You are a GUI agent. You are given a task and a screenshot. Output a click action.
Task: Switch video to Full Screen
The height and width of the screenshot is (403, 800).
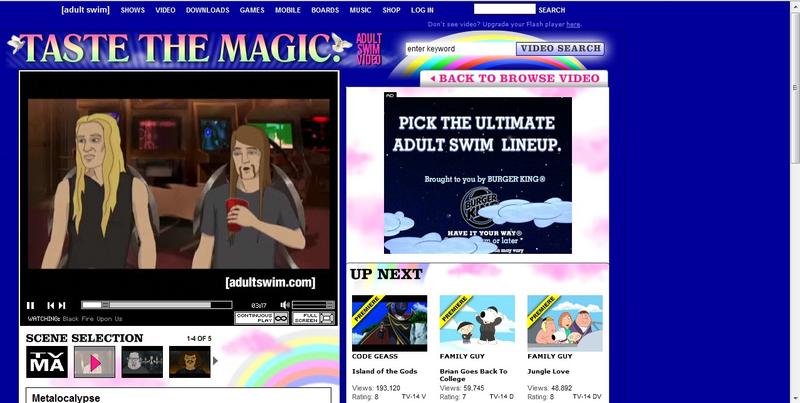[x=313, y=318]
